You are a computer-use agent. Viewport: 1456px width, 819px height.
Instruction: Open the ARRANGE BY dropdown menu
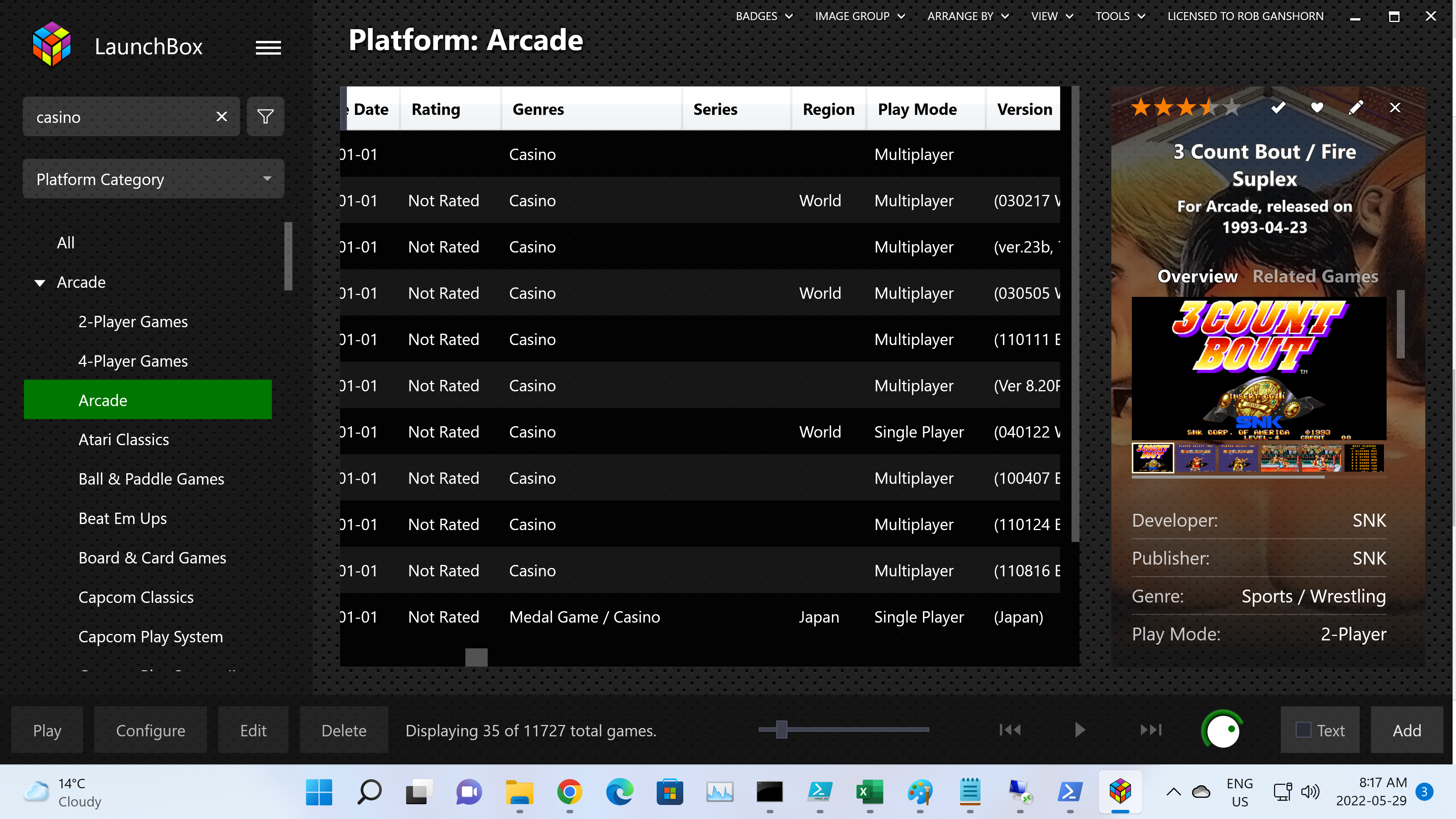(968, 16)
